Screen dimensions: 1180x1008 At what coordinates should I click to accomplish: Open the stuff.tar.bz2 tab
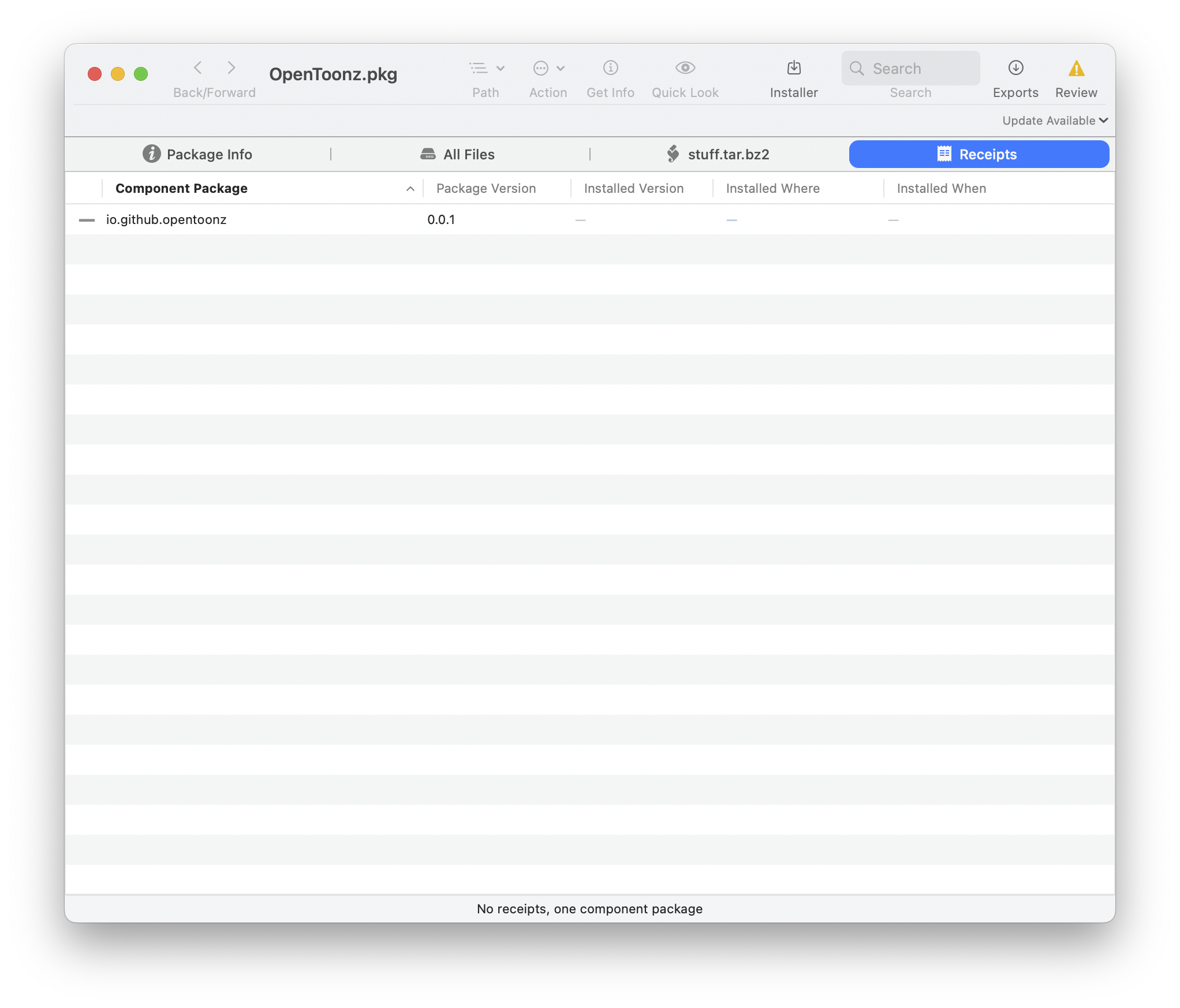pyautogui.click(x=718, y=154)
